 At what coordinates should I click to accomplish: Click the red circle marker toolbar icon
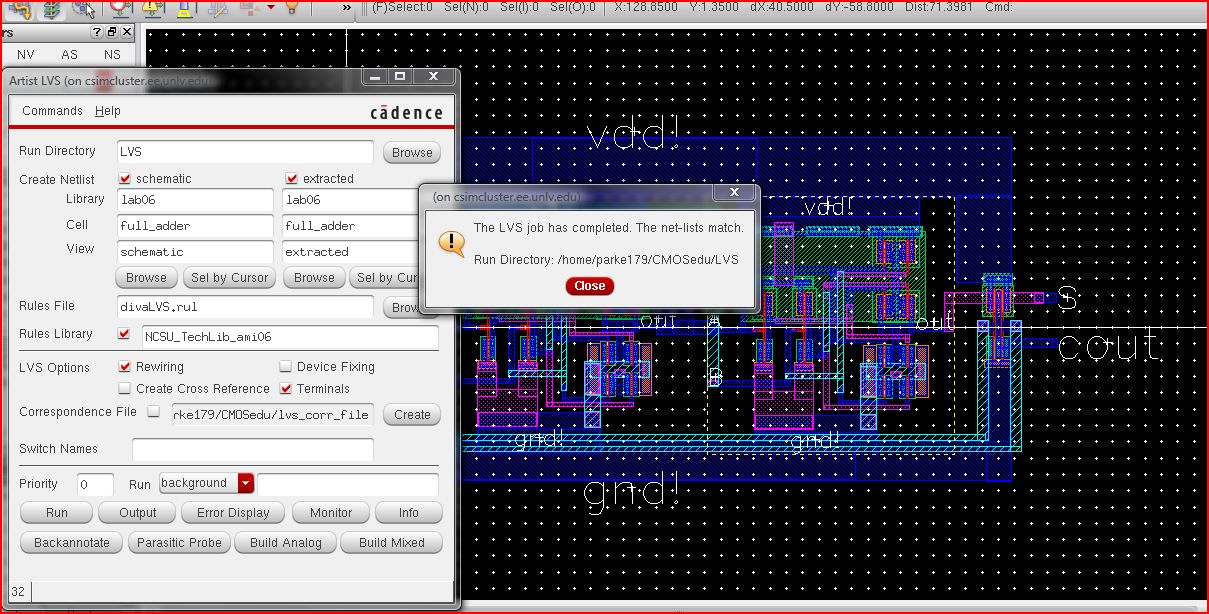pyautogui.click(x=120, y=8)
